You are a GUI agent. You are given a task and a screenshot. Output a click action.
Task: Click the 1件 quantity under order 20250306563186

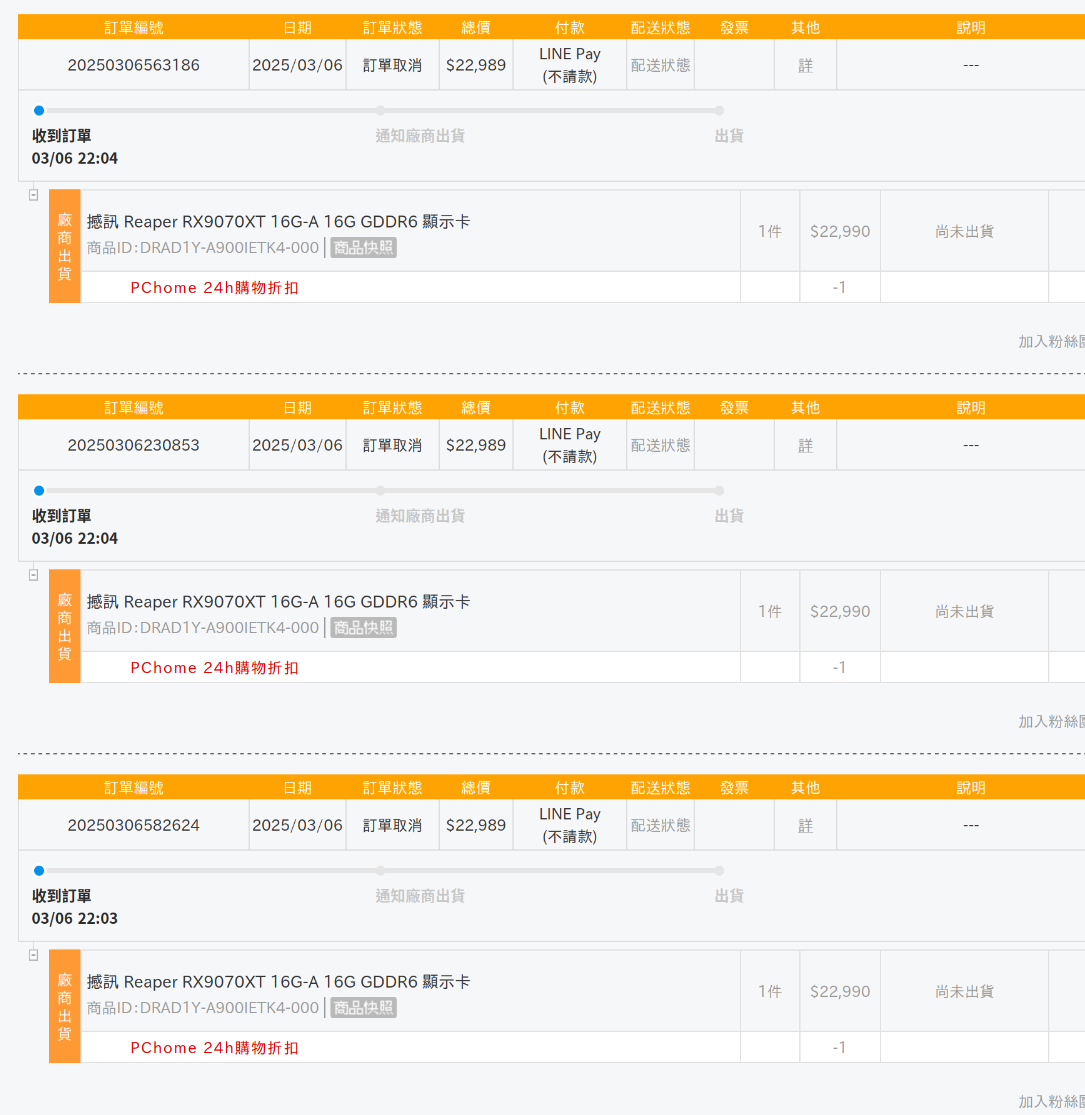click(770, 232)
